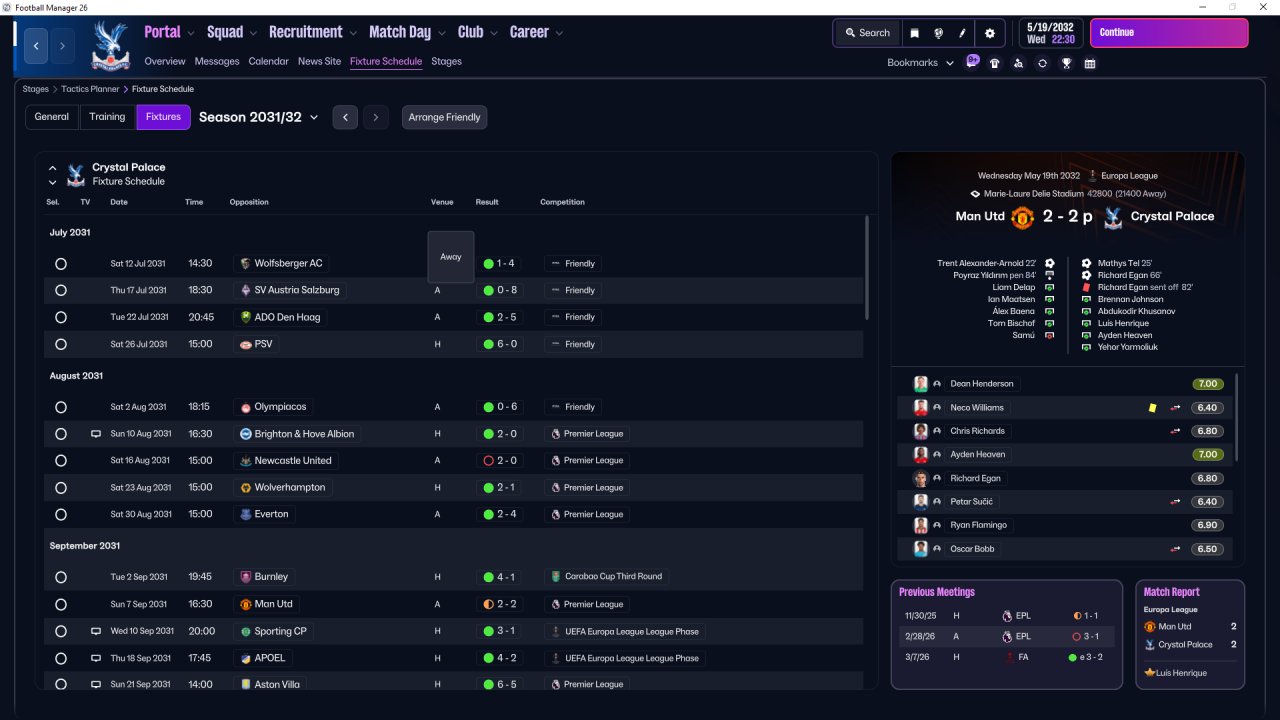The image size is (1280, 720).
Task: Select the Wolfsberger AC fixture radio button
Action: pos(61,264)
